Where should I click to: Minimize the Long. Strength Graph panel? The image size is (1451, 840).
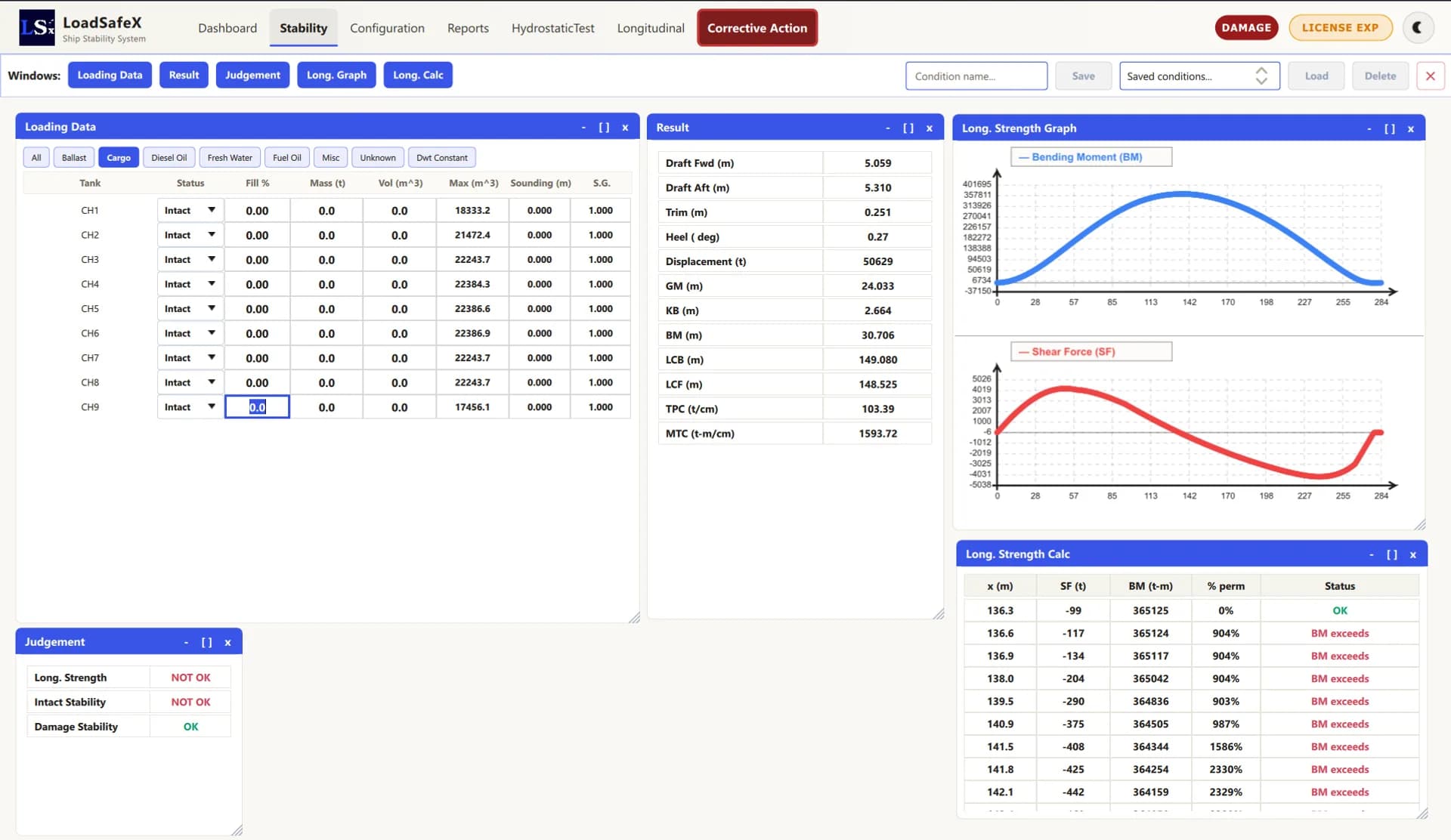tap(1369, 129)
